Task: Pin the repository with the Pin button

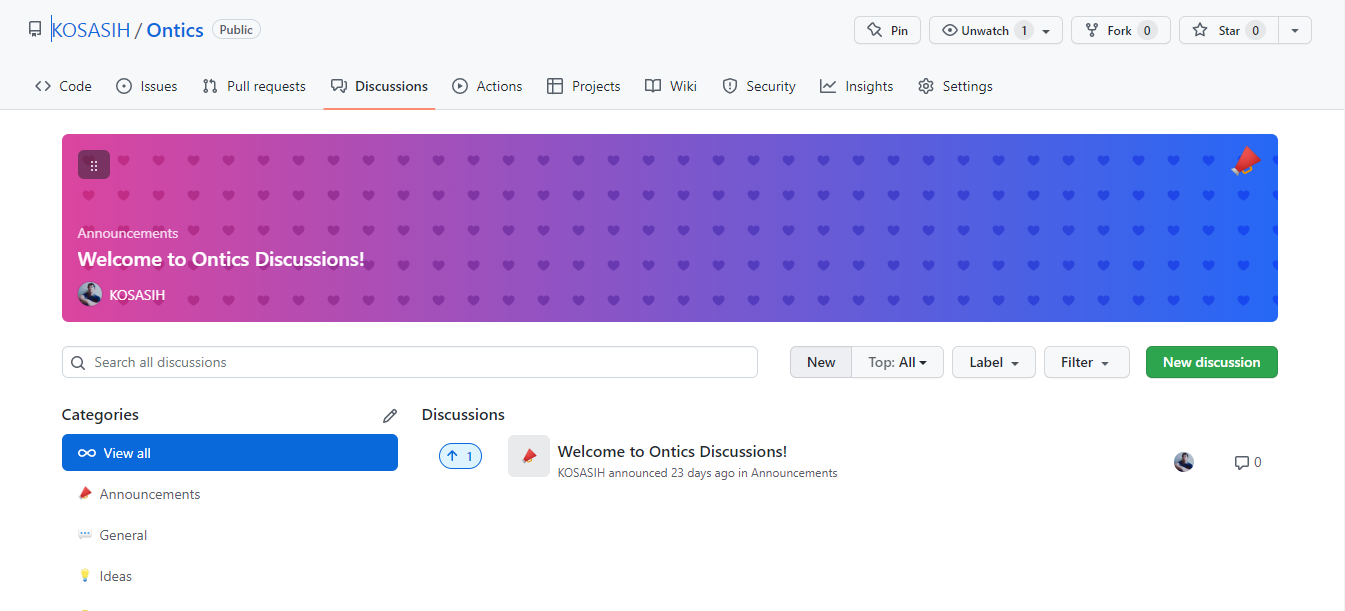Action: click(x=887, y=30)
